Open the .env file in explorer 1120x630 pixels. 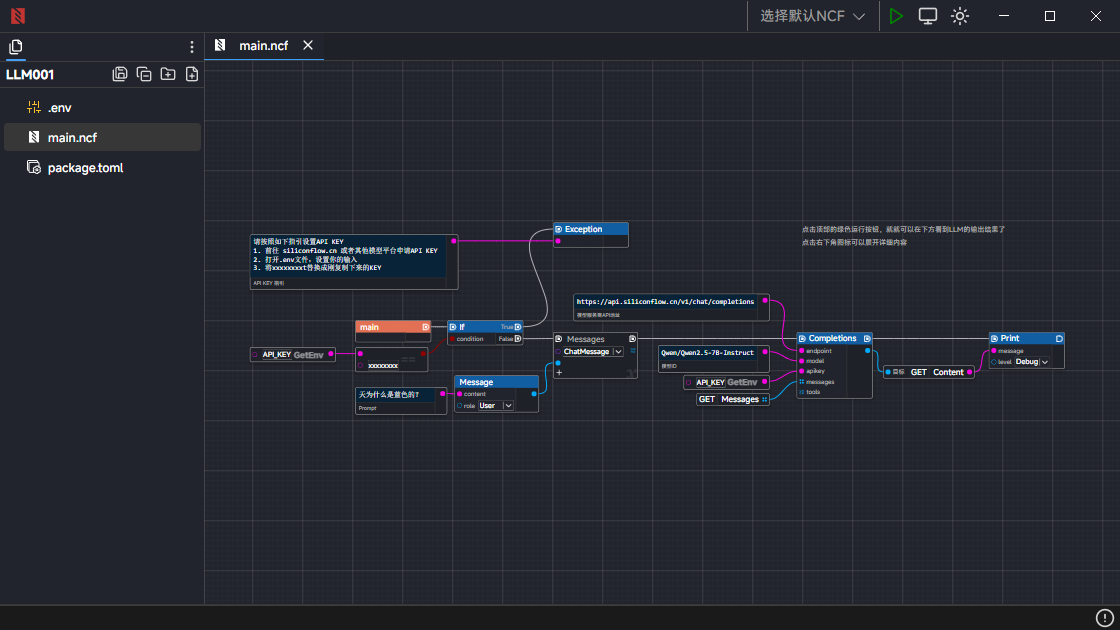pos(60,107)
